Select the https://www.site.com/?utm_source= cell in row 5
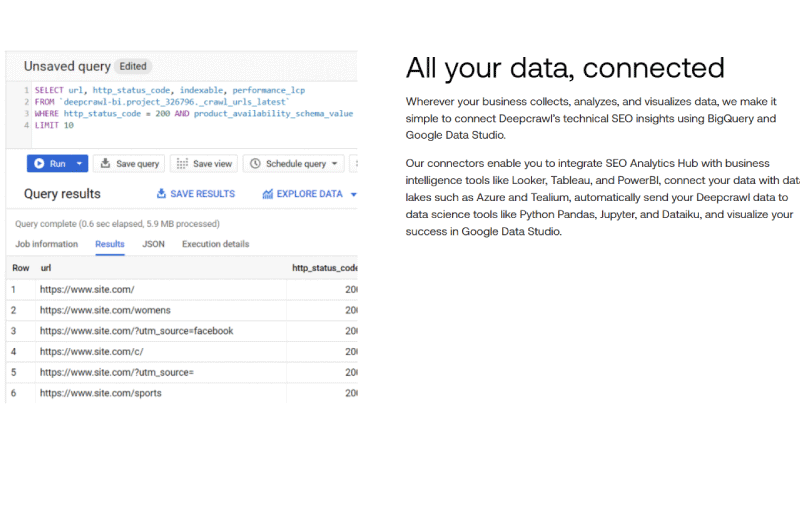 coord(161,372)
